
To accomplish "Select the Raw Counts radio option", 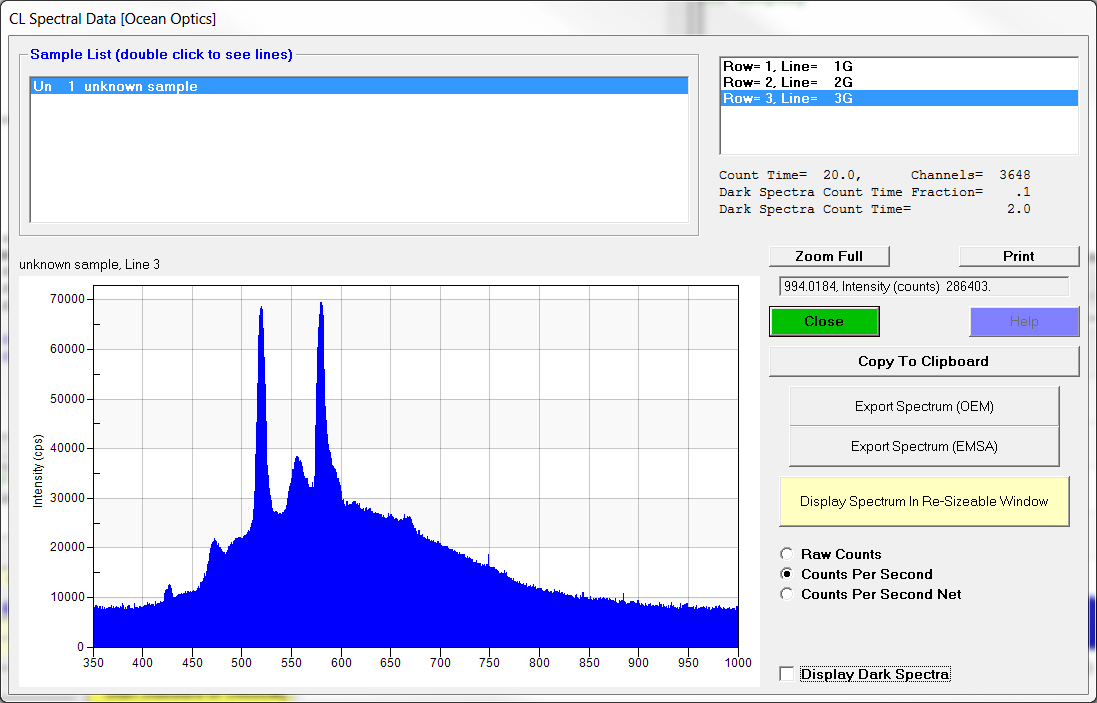I will (787, 554).
